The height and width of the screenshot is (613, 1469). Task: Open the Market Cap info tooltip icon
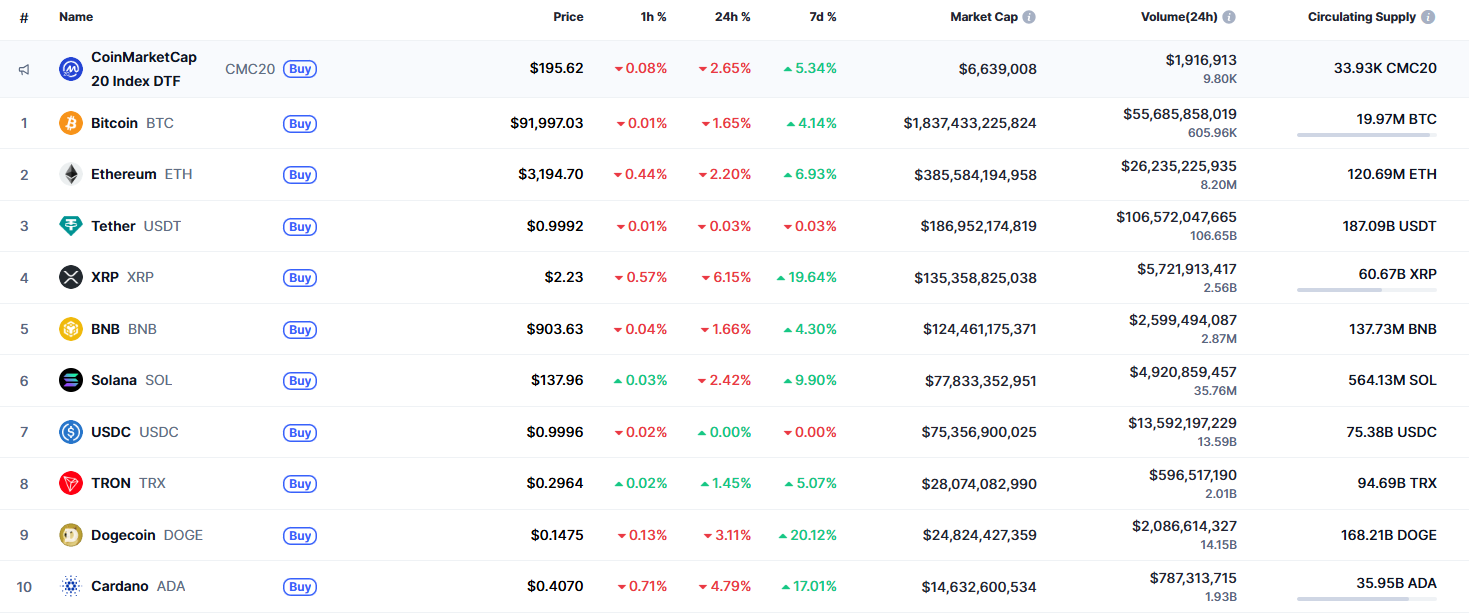pos(1030,16)
